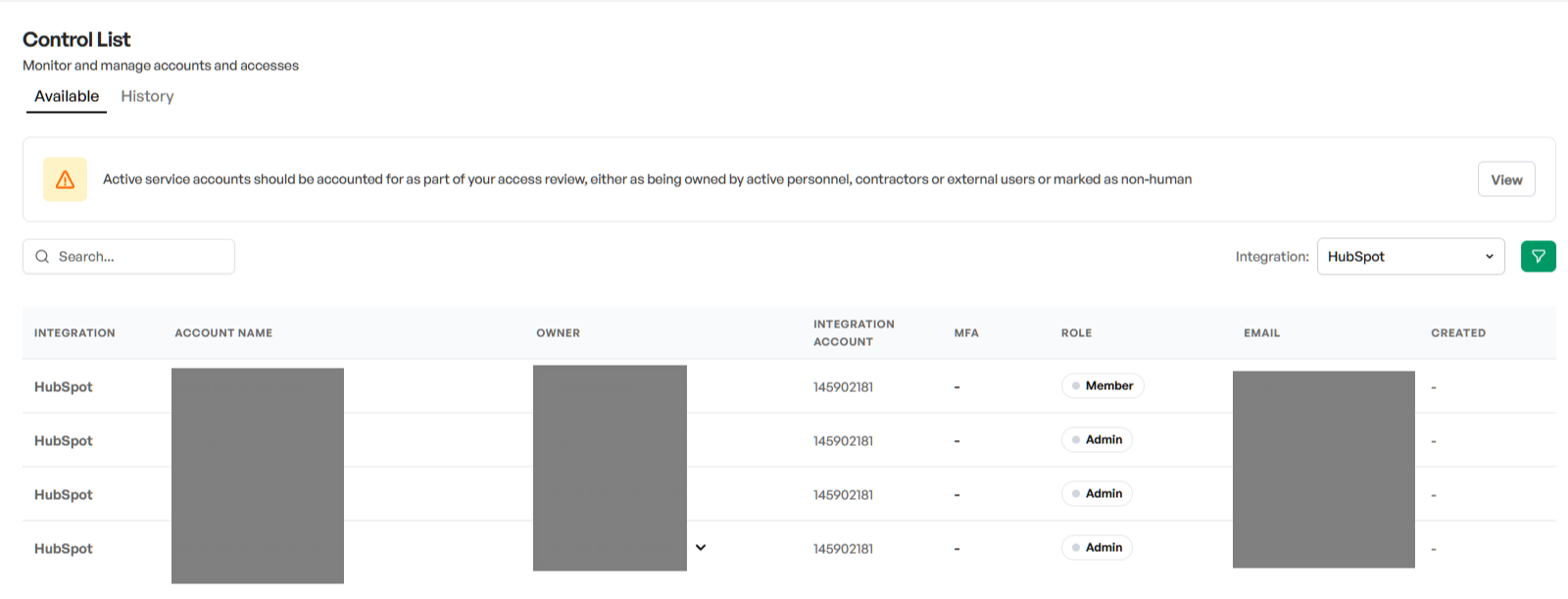Click the MFA column header
Viewport: 1568px width, 599px height.
click(x=966, y=333)
